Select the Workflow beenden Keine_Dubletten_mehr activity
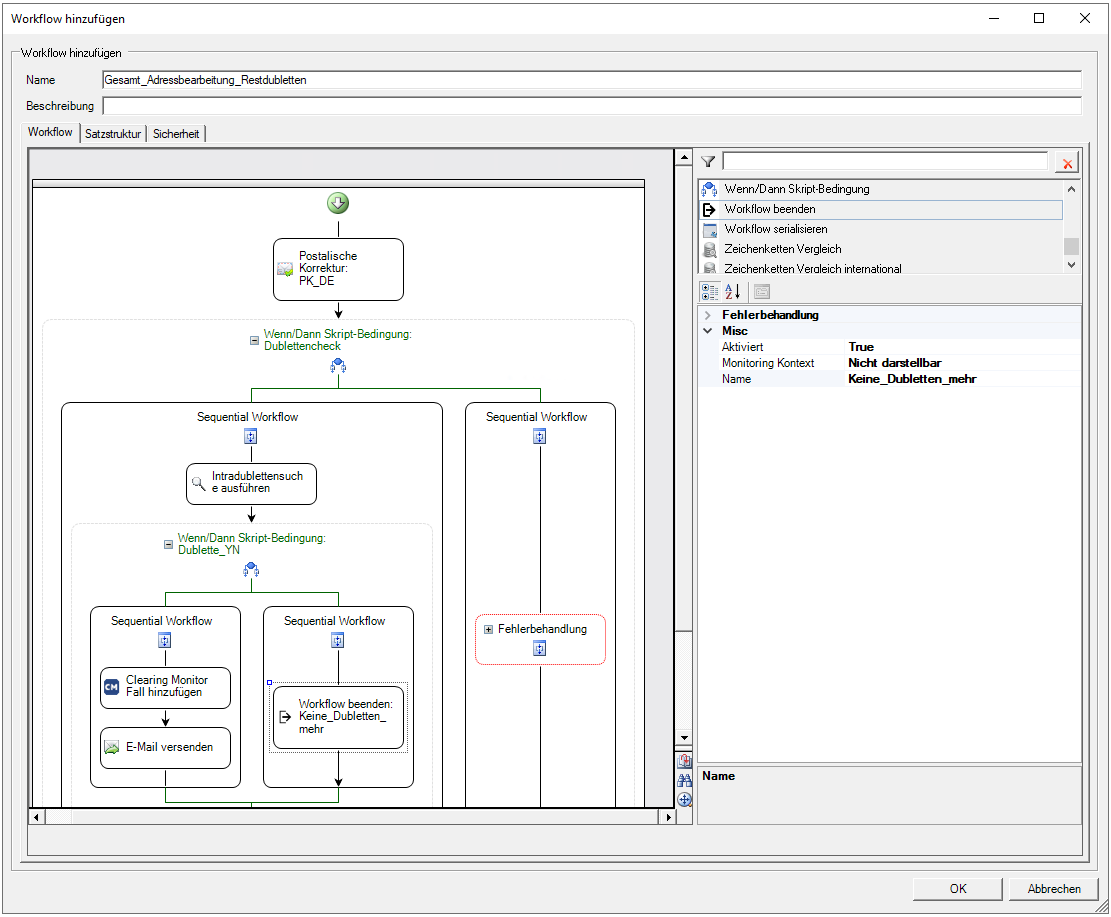 (338, 717)
